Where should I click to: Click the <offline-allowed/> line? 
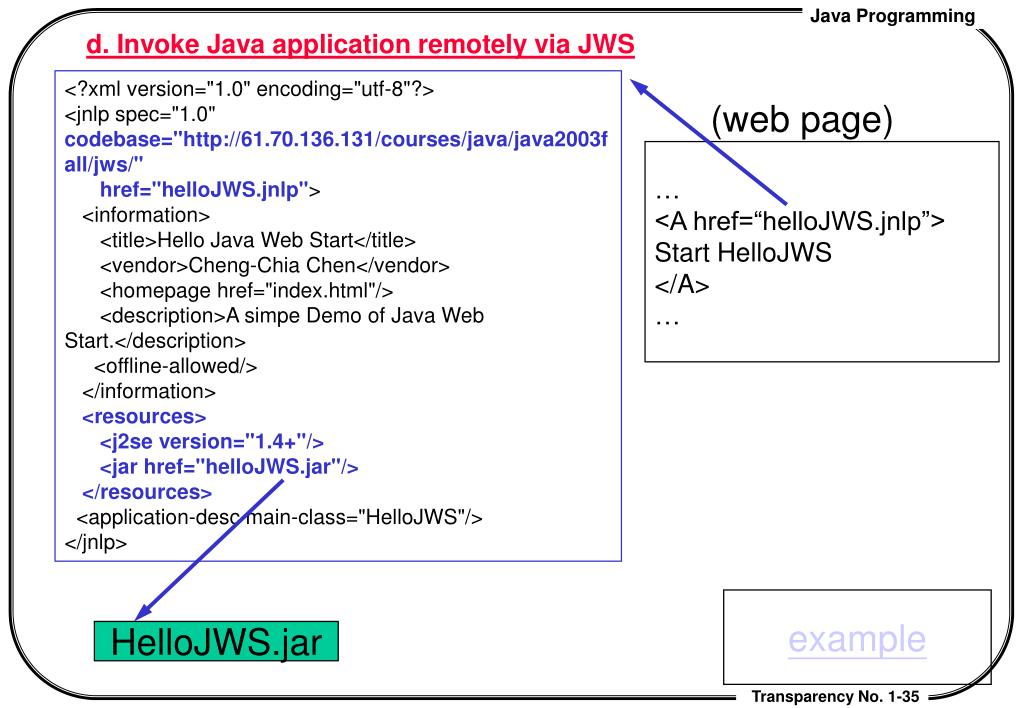click(x=176, y=366)
